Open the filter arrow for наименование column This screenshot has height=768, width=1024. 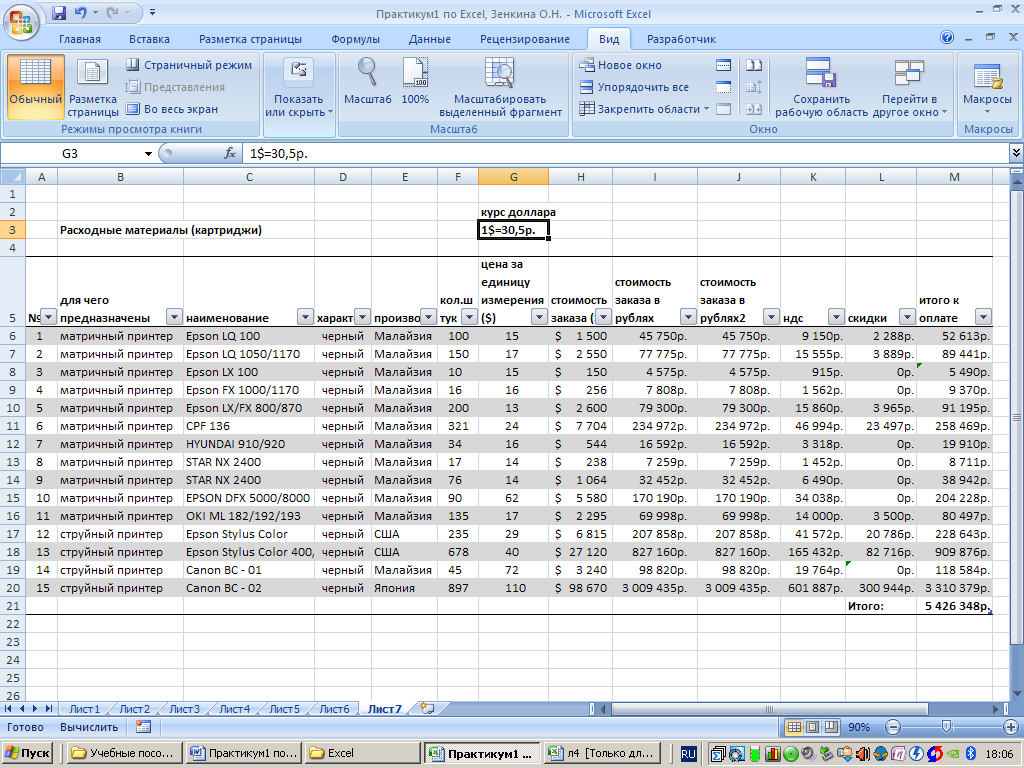click(x=305, y=317)
